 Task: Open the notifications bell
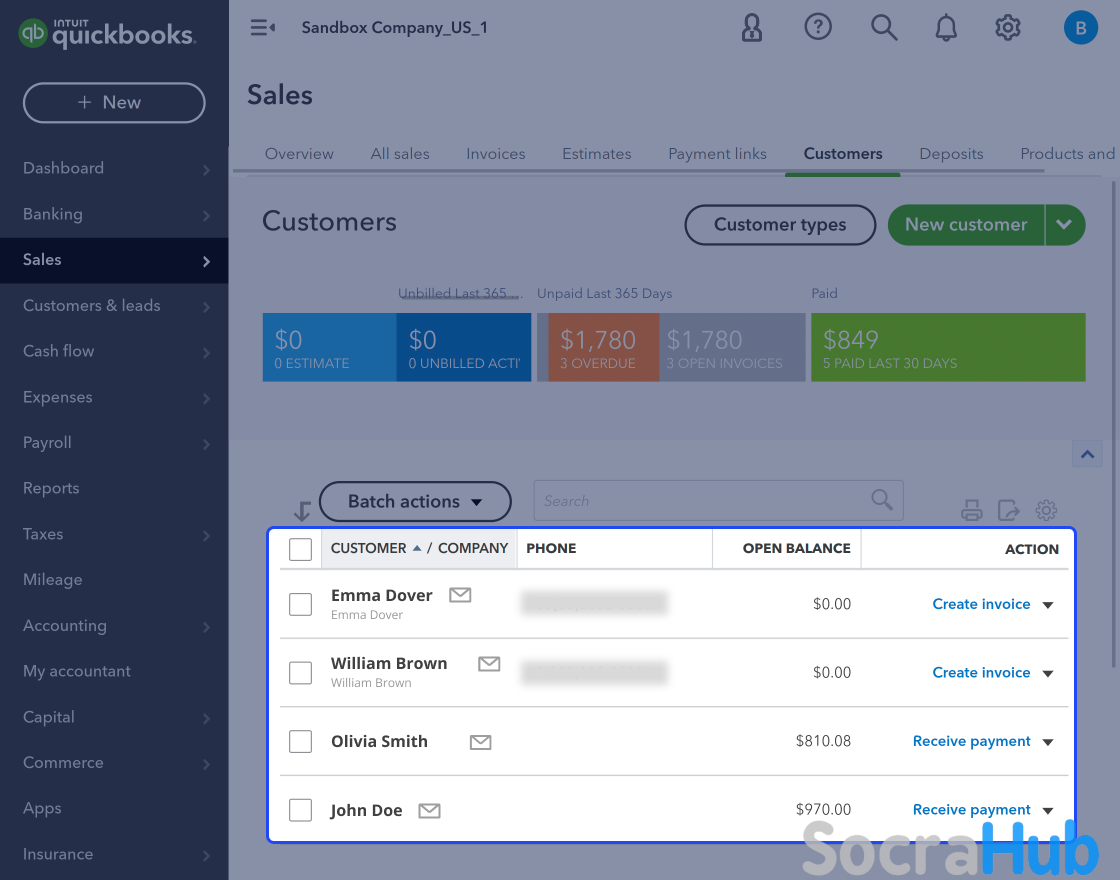pos(945,28)
